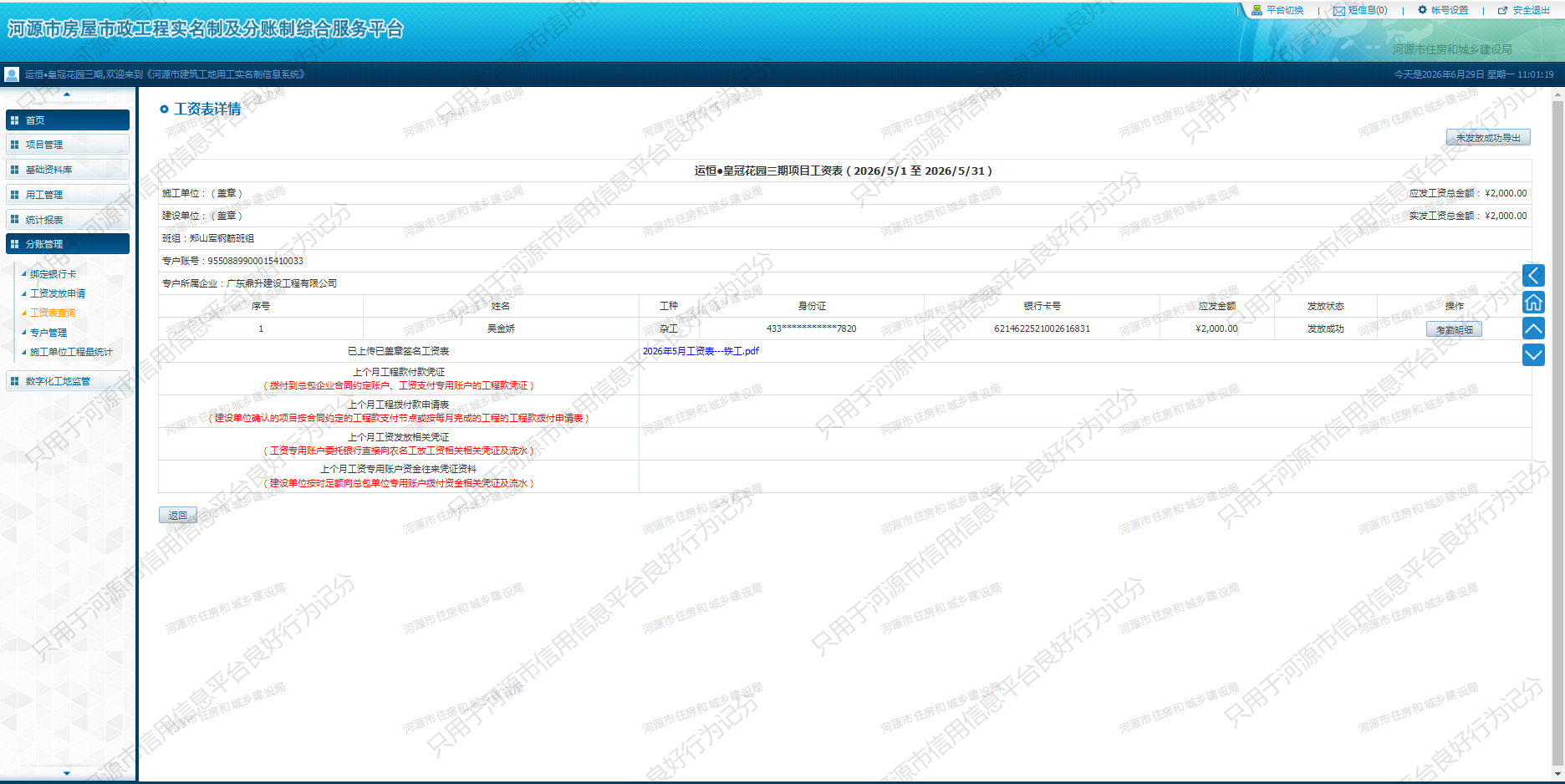
Task: Click the 工种 column header
Action: tap(668, 306)
